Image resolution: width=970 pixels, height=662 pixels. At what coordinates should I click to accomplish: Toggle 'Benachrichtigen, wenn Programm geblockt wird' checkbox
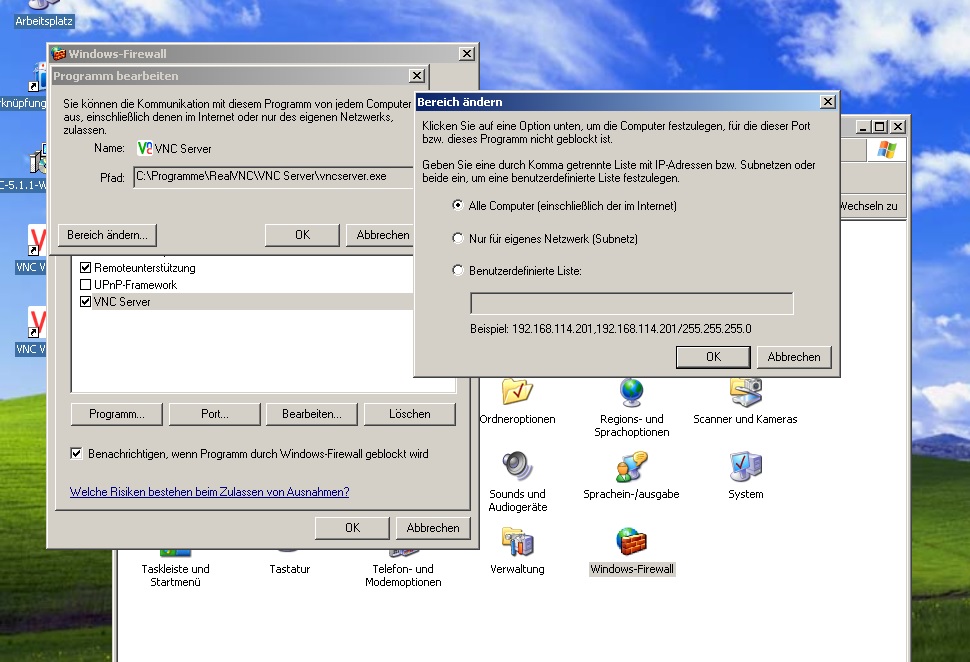[76, 454]
